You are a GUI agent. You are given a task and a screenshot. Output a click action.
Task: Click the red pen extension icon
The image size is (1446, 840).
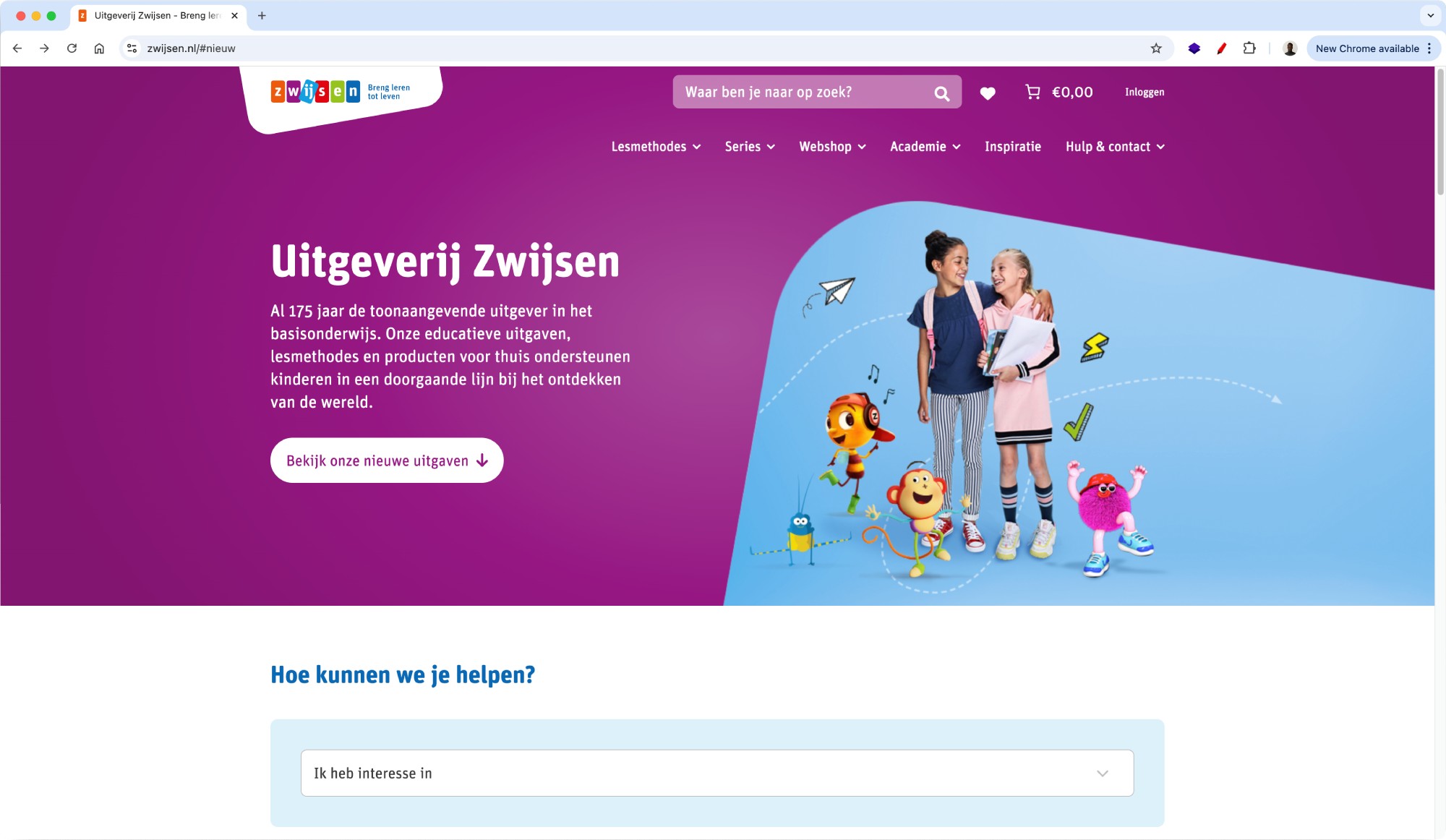click(x=1222, y=48)
